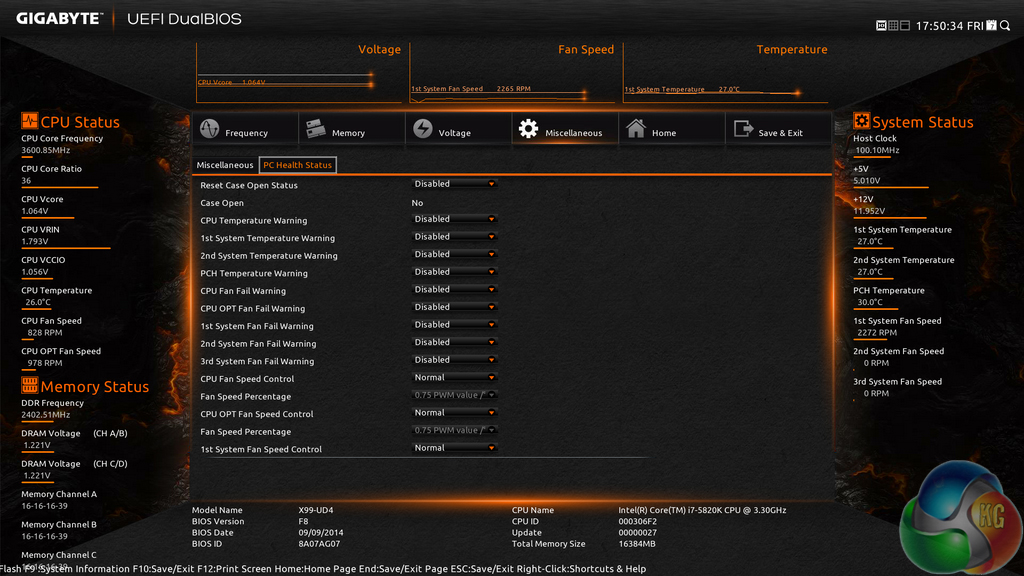This screenshot has width=1024, height=576.
Task: Open the Frequency speedometer icon
Action: click(x=210, y=129)
